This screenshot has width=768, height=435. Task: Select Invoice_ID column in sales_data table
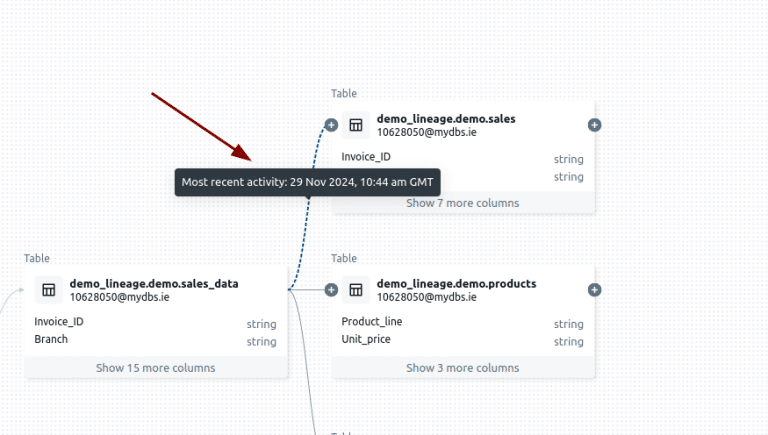coord(59,322)
